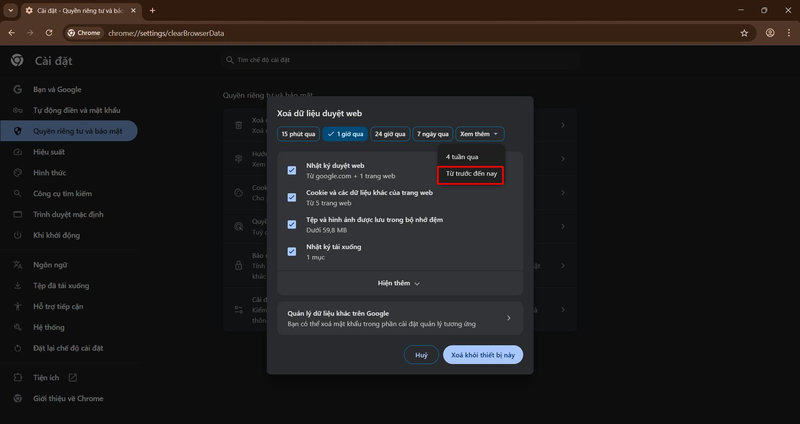Click the Huỷ cancel button
This screenshot has height=424, width=800.
coord(421,355)
